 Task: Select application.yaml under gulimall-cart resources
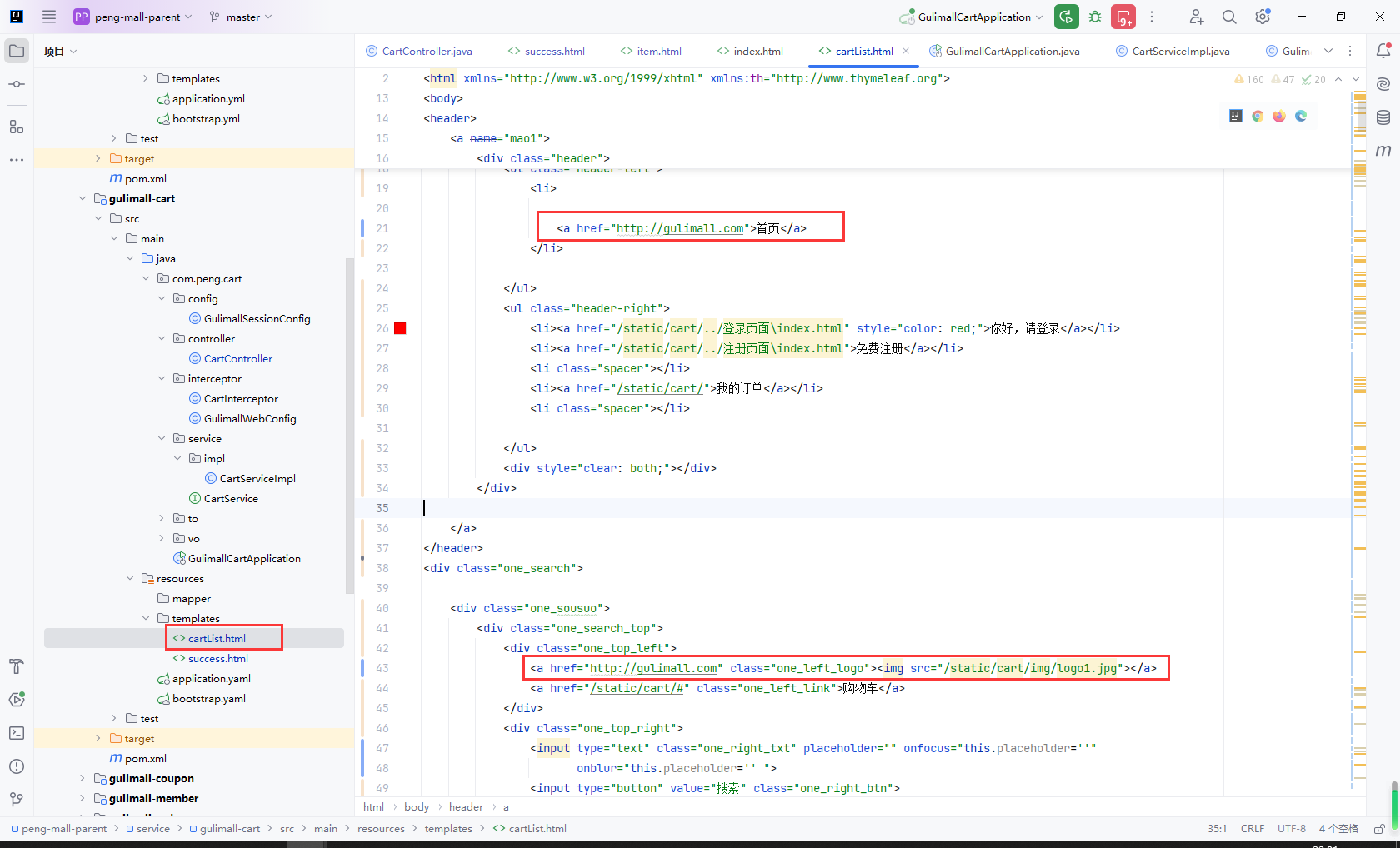212,678
